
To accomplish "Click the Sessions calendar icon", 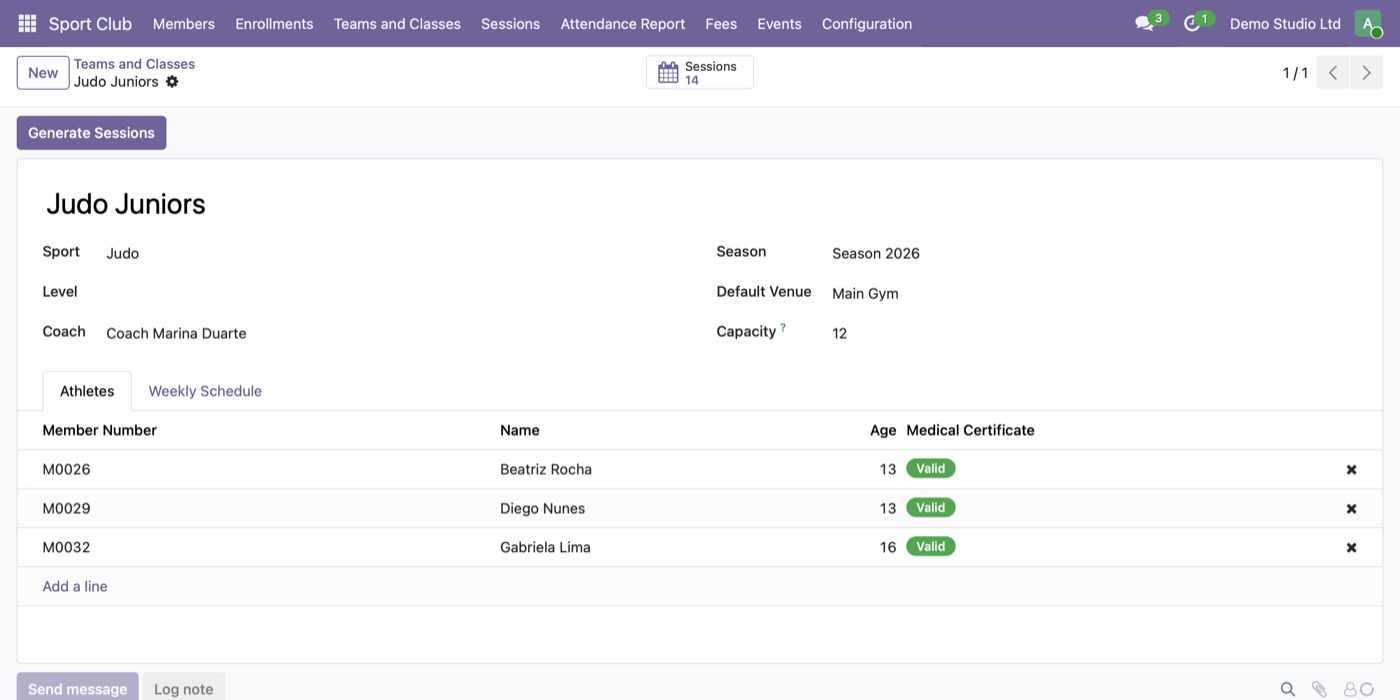I will (668, 72).
